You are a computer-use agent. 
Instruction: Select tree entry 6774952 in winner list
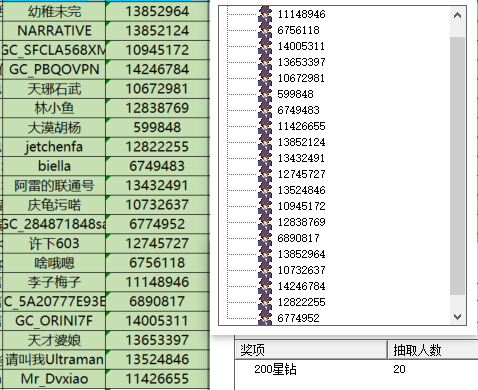coord(298,318)
